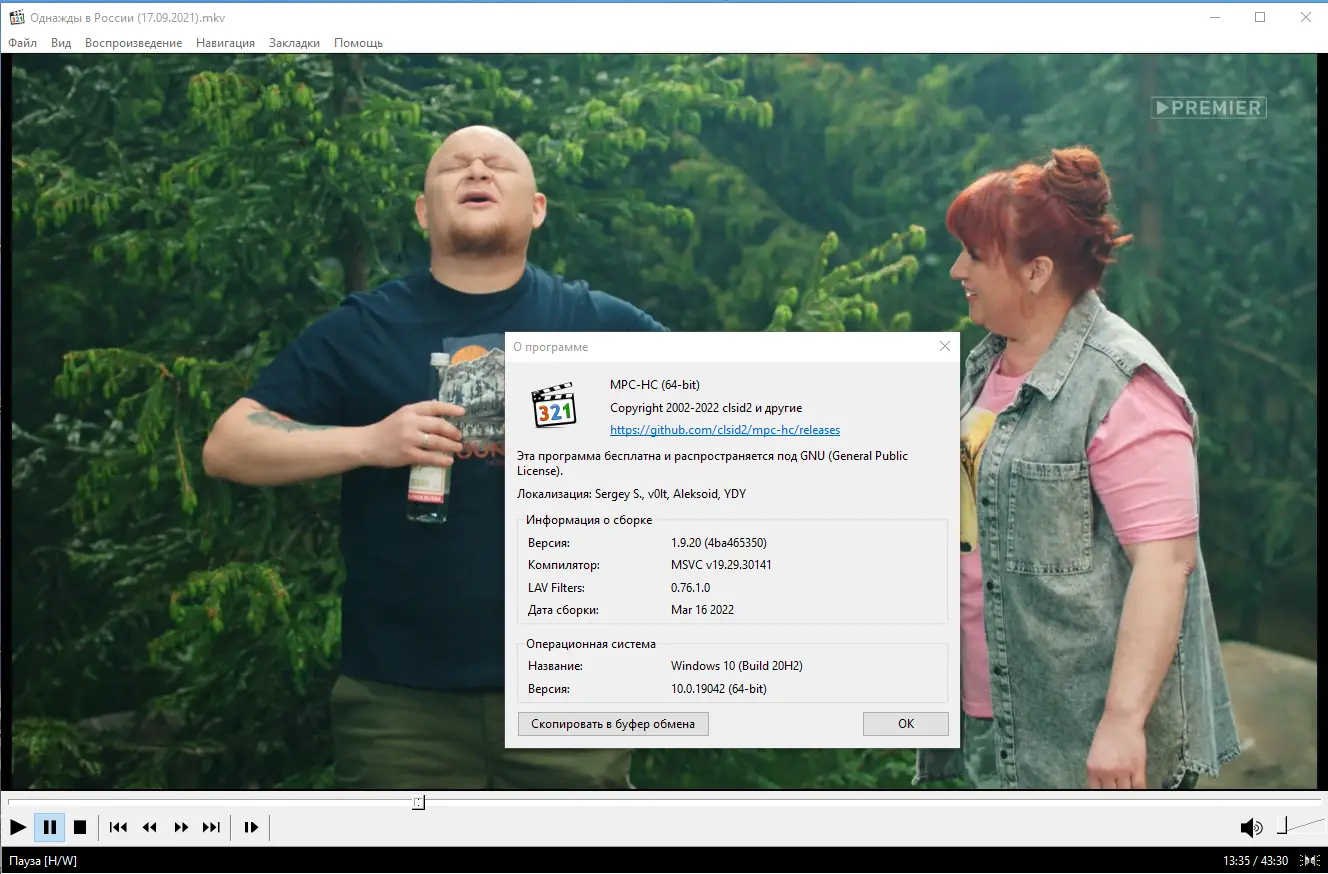Open the Воспроизведение menu

134,43
